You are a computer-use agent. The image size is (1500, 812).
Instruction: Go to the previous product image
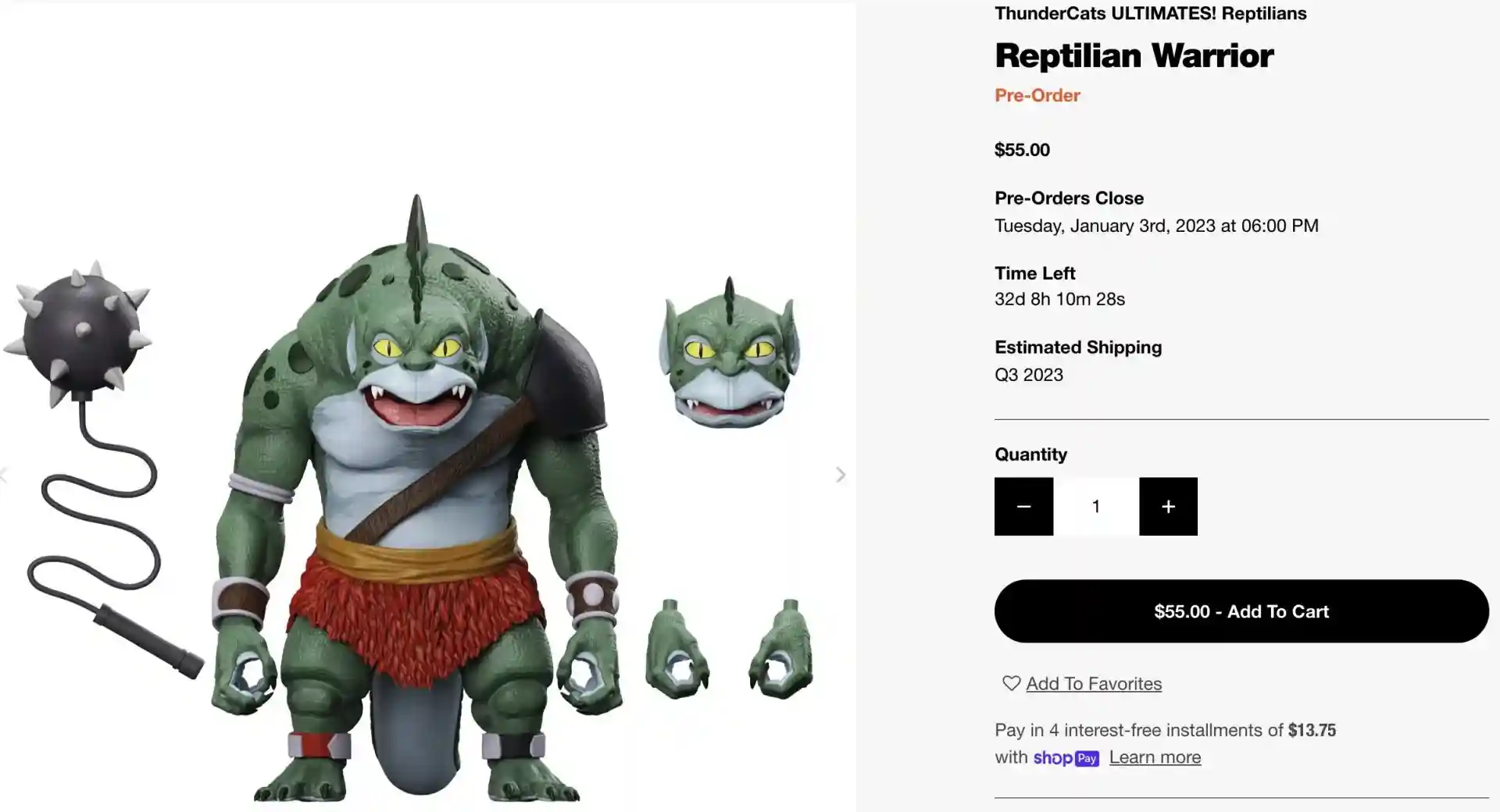click(x=4, y=475)
